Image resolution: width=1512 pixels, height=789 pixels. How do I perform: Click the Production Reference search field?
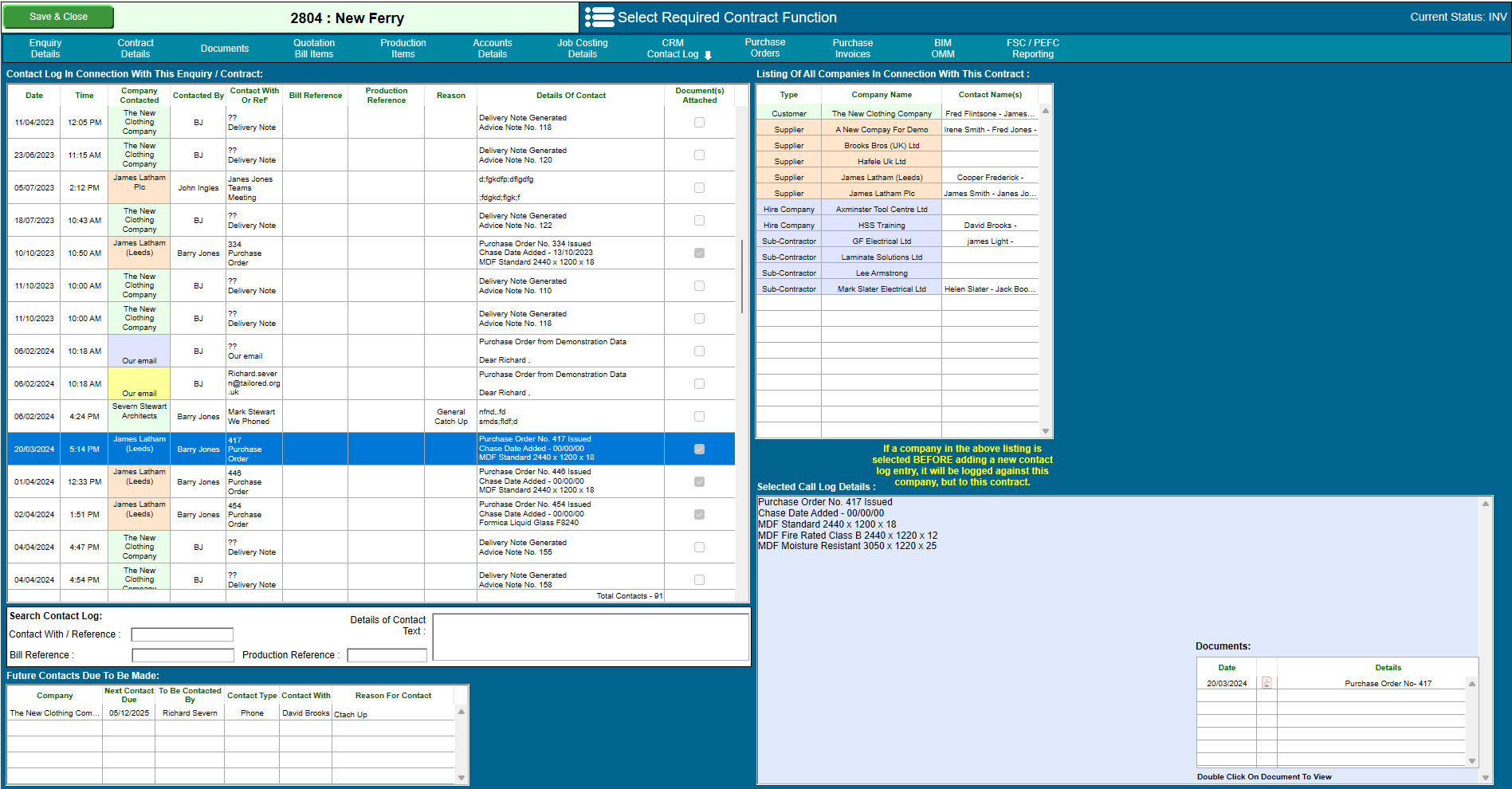click(387, 655)
